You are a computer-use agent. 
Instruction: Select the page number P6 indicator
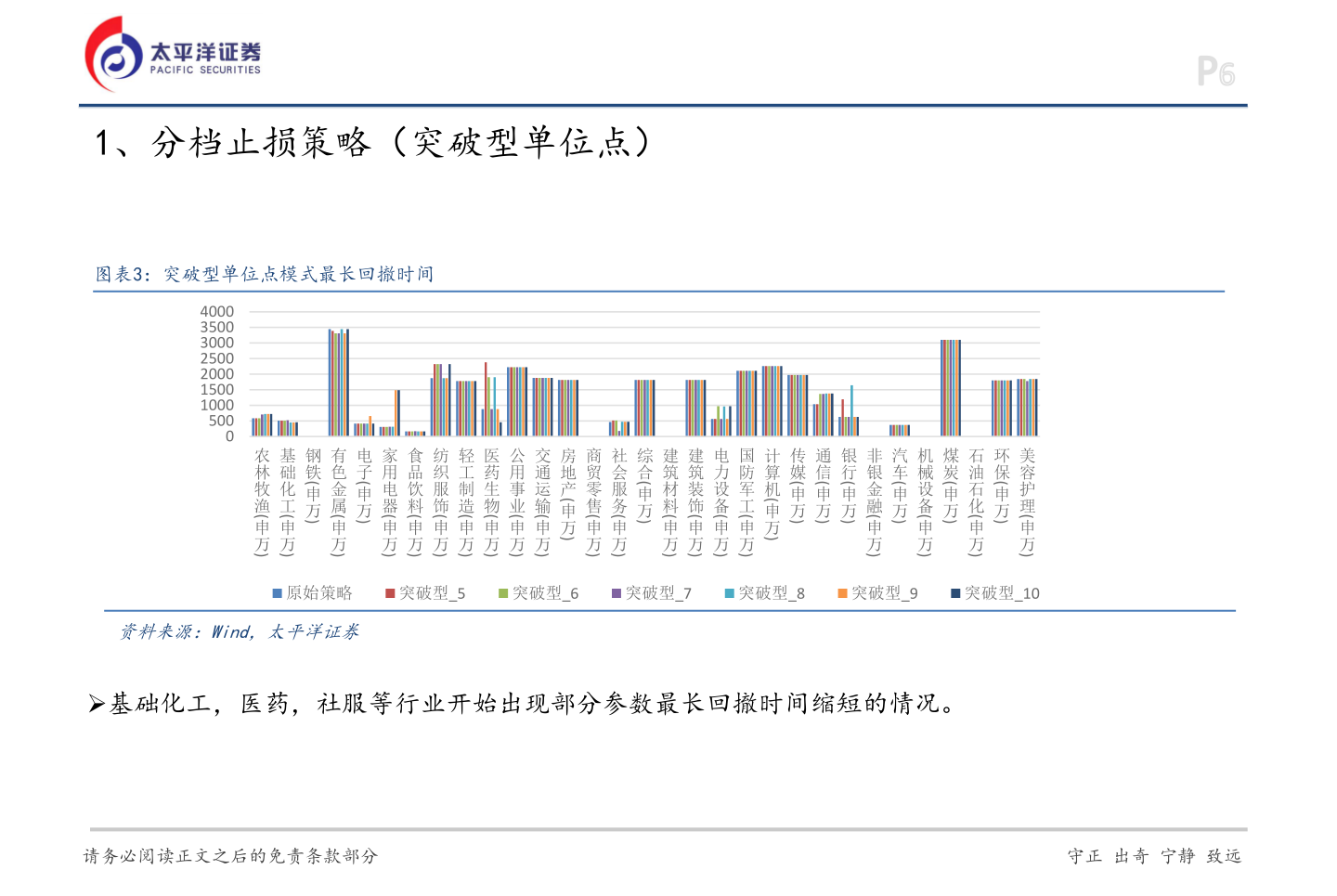pos(1214,70)
